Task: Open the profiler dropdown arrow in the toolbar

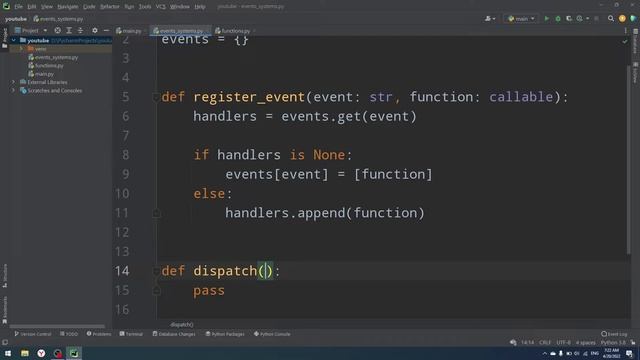Action: [x=588, y=19]
